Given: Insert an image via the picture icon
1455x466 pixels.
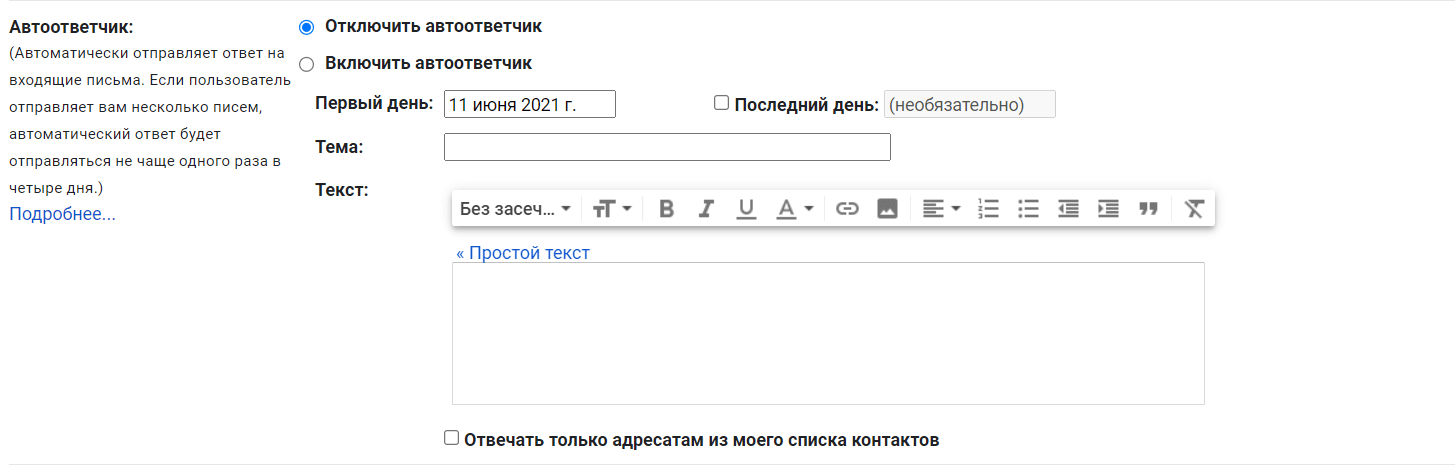Looking at the screenshot, I should pos(887,209).
